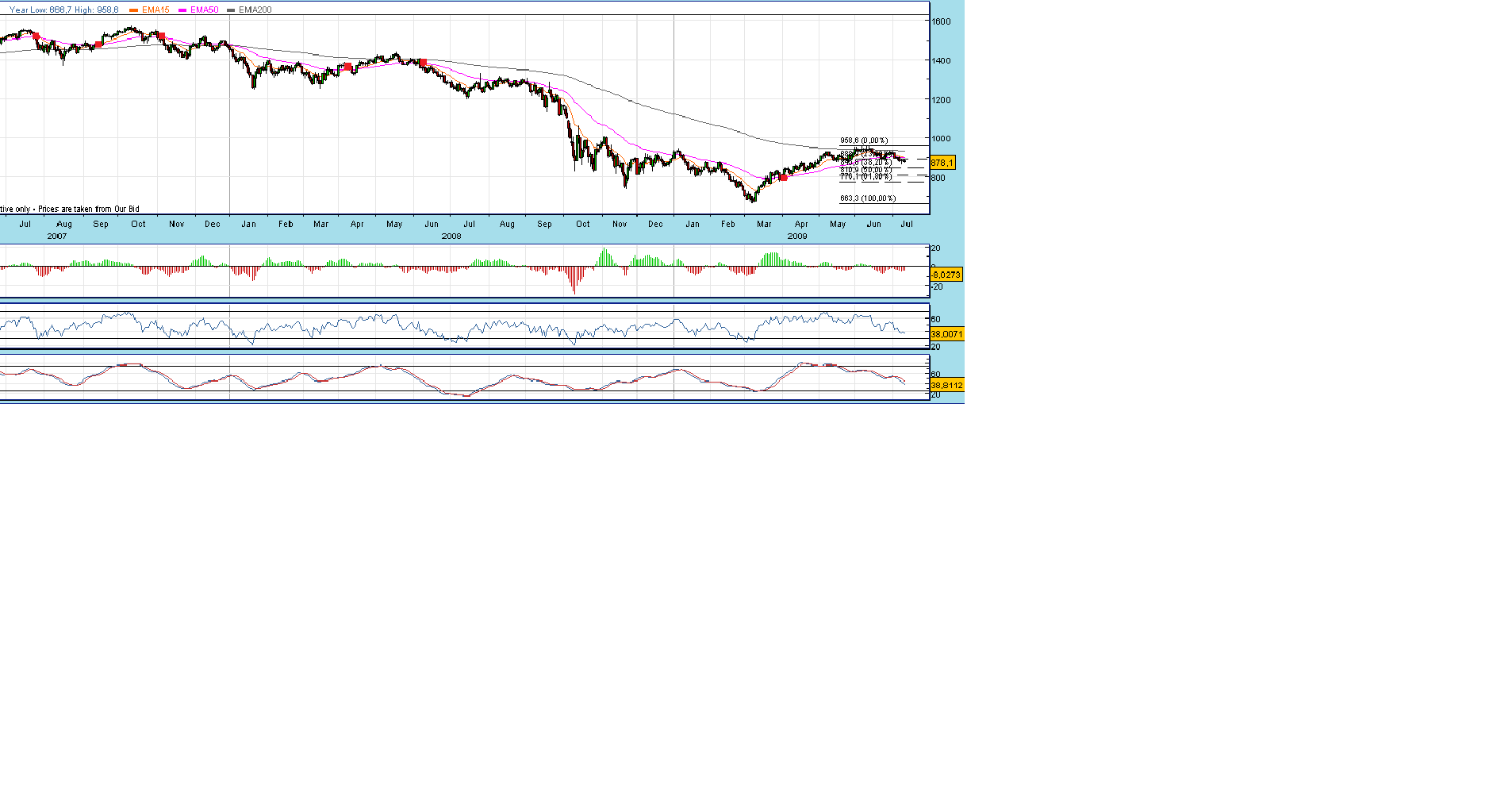This screenshot has height=800, width=1512.
Task: Click the oscillator value tag 38,0071
Action: [946, 334]
